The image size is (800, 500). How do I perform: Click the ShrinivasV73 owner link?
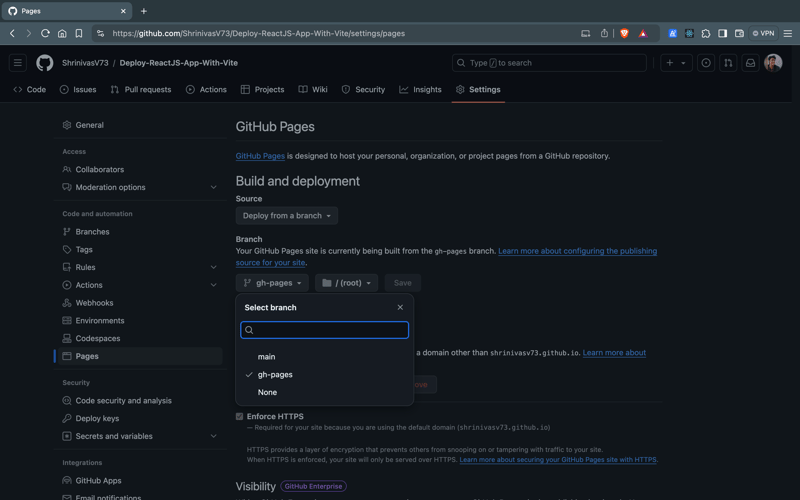85,63
